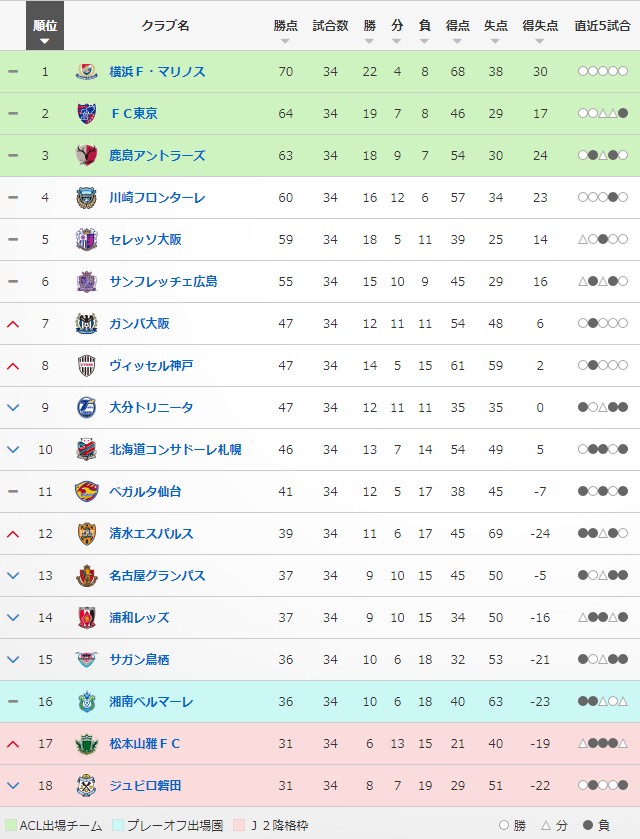Image resolution: width=640 pixels, height=839 pixels.
Task: Click the Kawasaki Frontale club crest
Action: [86, 198]
